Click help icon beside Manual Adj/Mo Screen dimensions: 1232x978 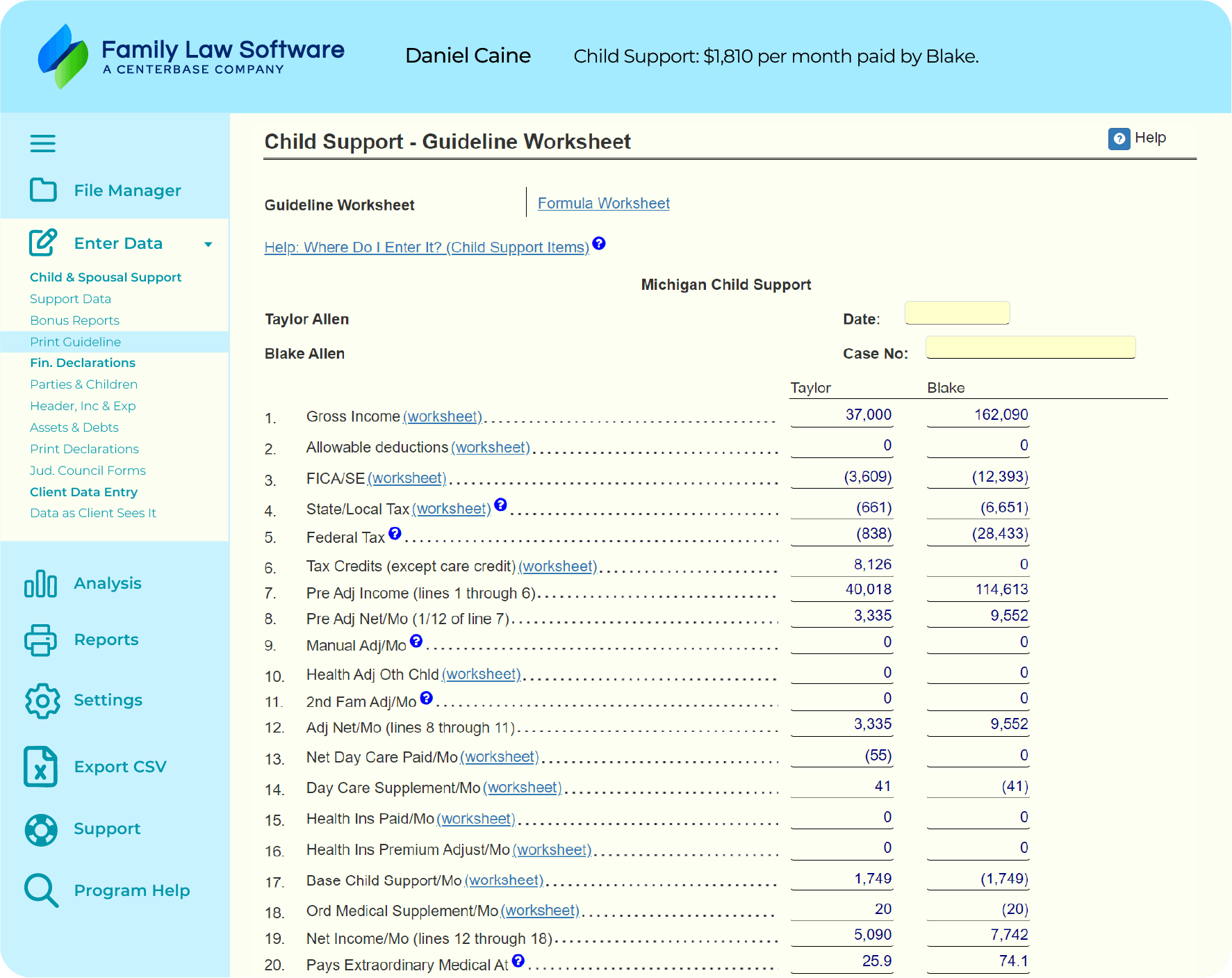click(416, 641)
